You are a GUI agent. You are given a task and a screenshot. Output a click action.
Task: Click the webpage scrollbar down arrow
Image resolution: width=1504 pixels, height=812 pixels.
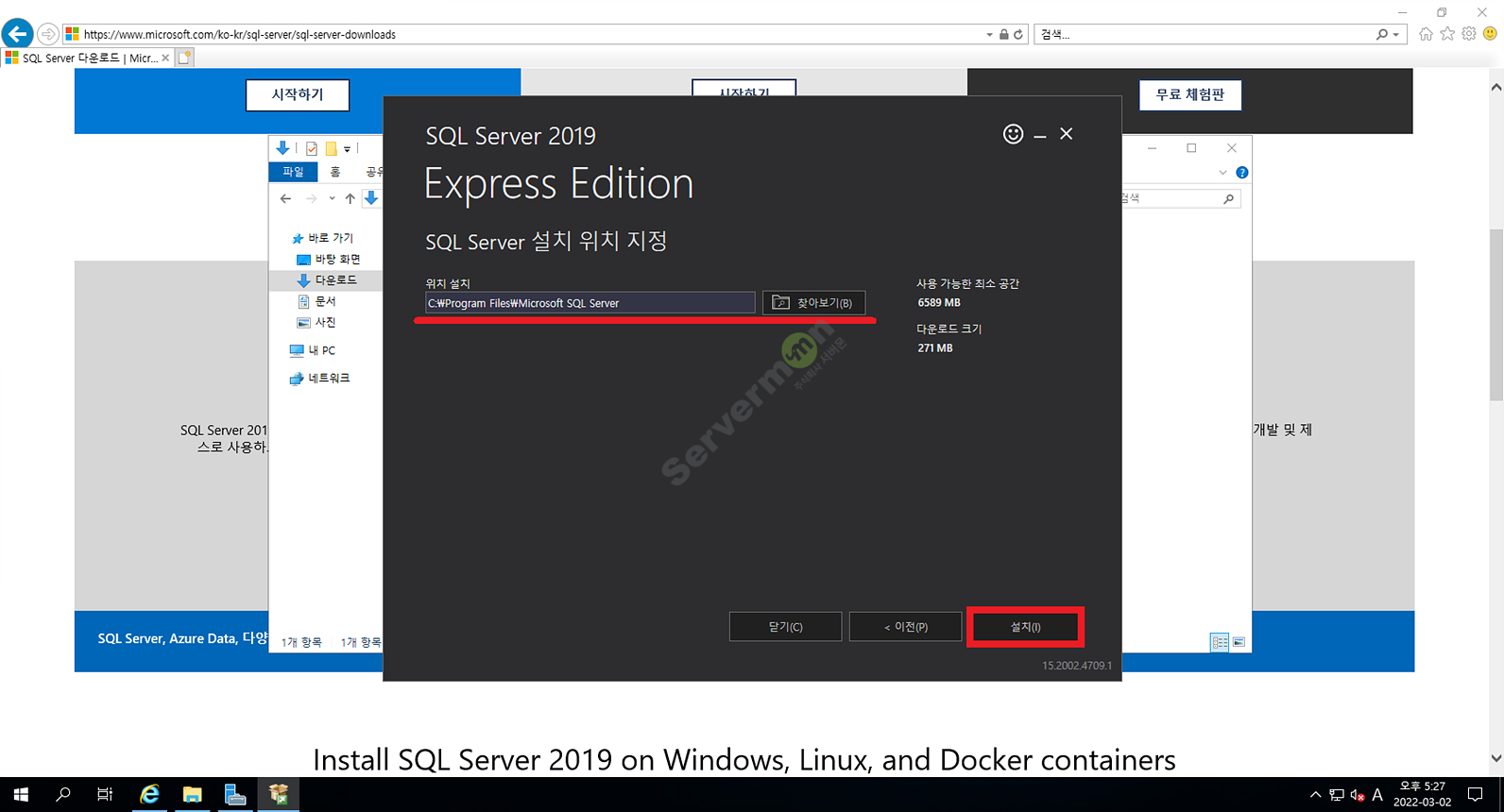point(1495,757)
